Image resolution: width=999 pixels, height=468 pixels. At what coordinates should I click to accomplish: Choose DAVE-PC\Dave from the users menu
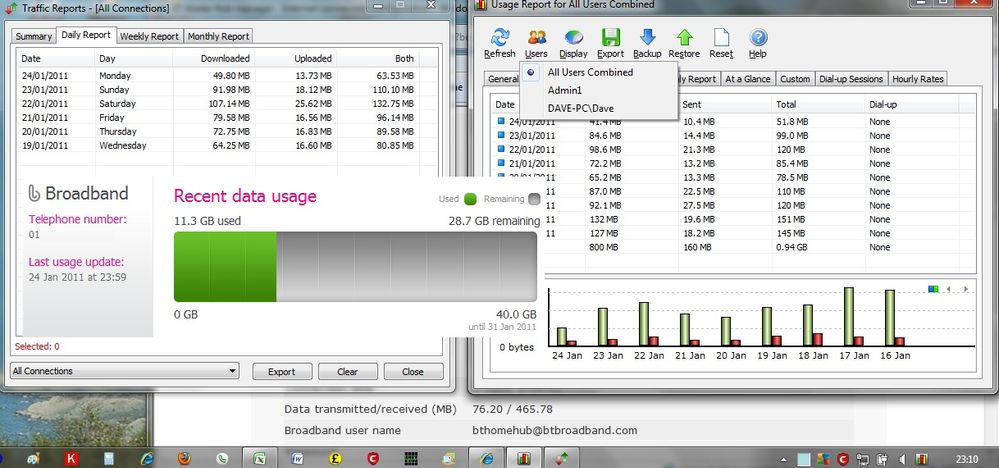click(581, 108)
